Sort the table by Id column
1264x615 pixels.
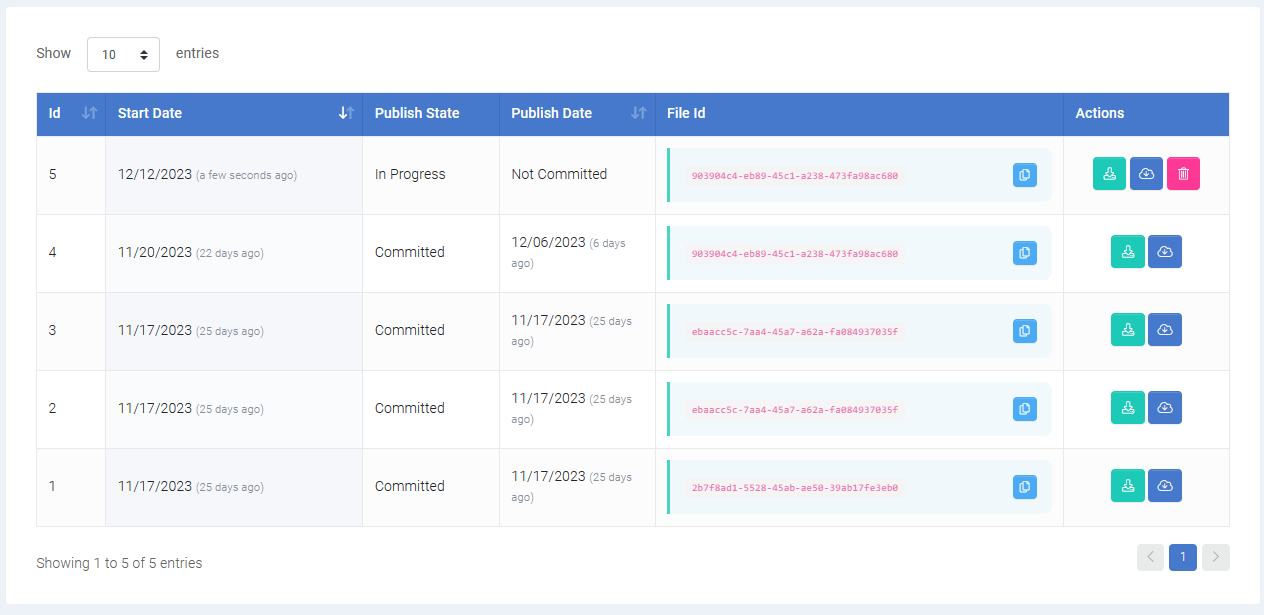71,114
